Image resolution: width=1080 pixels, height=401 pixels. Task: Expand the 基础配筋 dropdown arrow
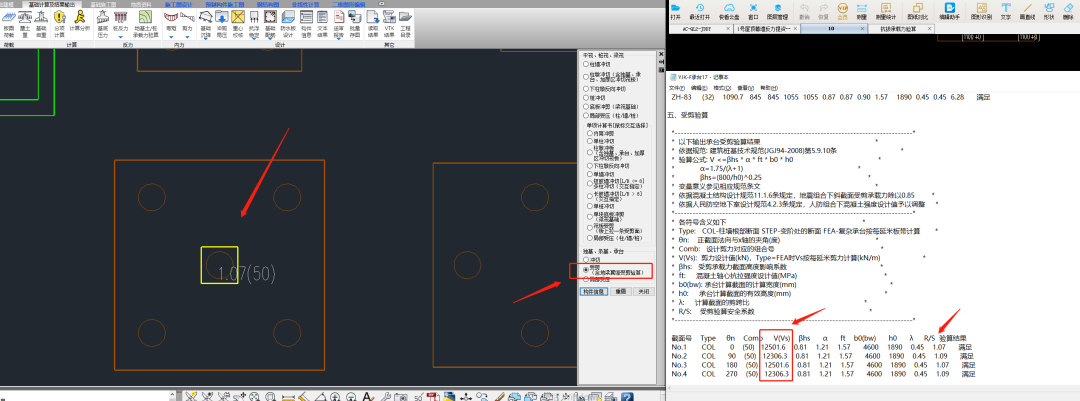pyautogui.click(x=270, y=39)
